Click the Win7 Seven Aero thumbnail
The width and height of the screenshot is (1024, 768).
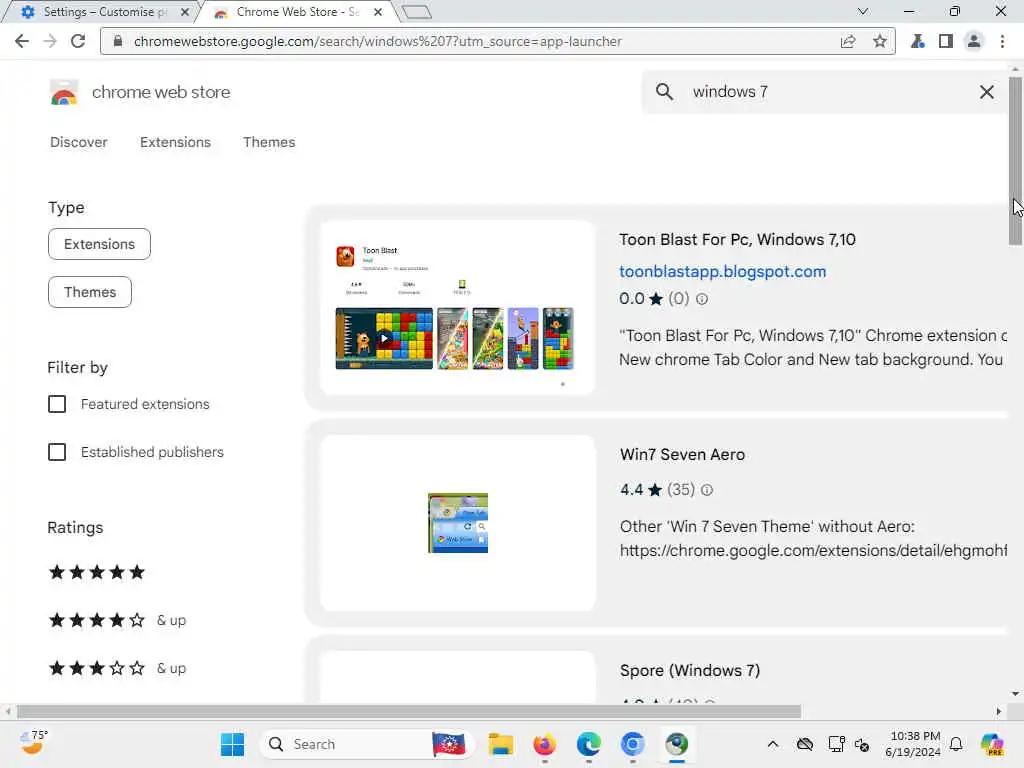458,522
